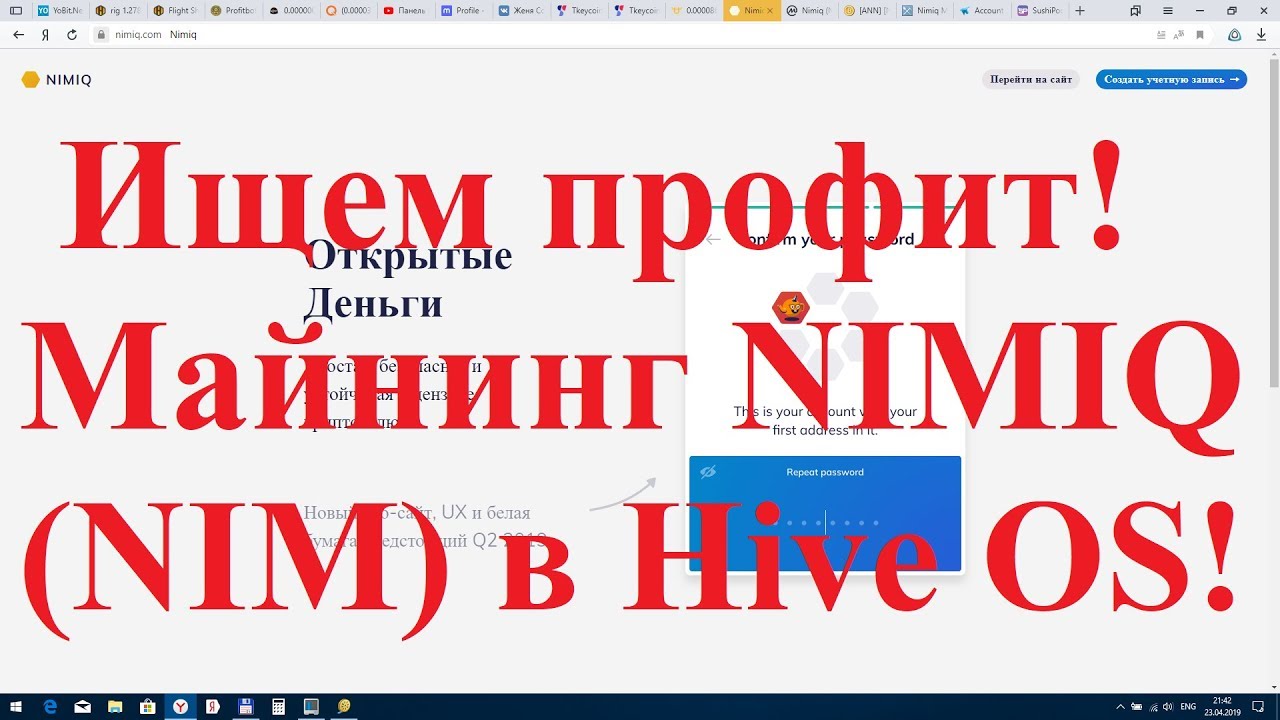Go back using the dialog arrow
This screenshot has height=720, width=1280.
[x=713, y=240]
